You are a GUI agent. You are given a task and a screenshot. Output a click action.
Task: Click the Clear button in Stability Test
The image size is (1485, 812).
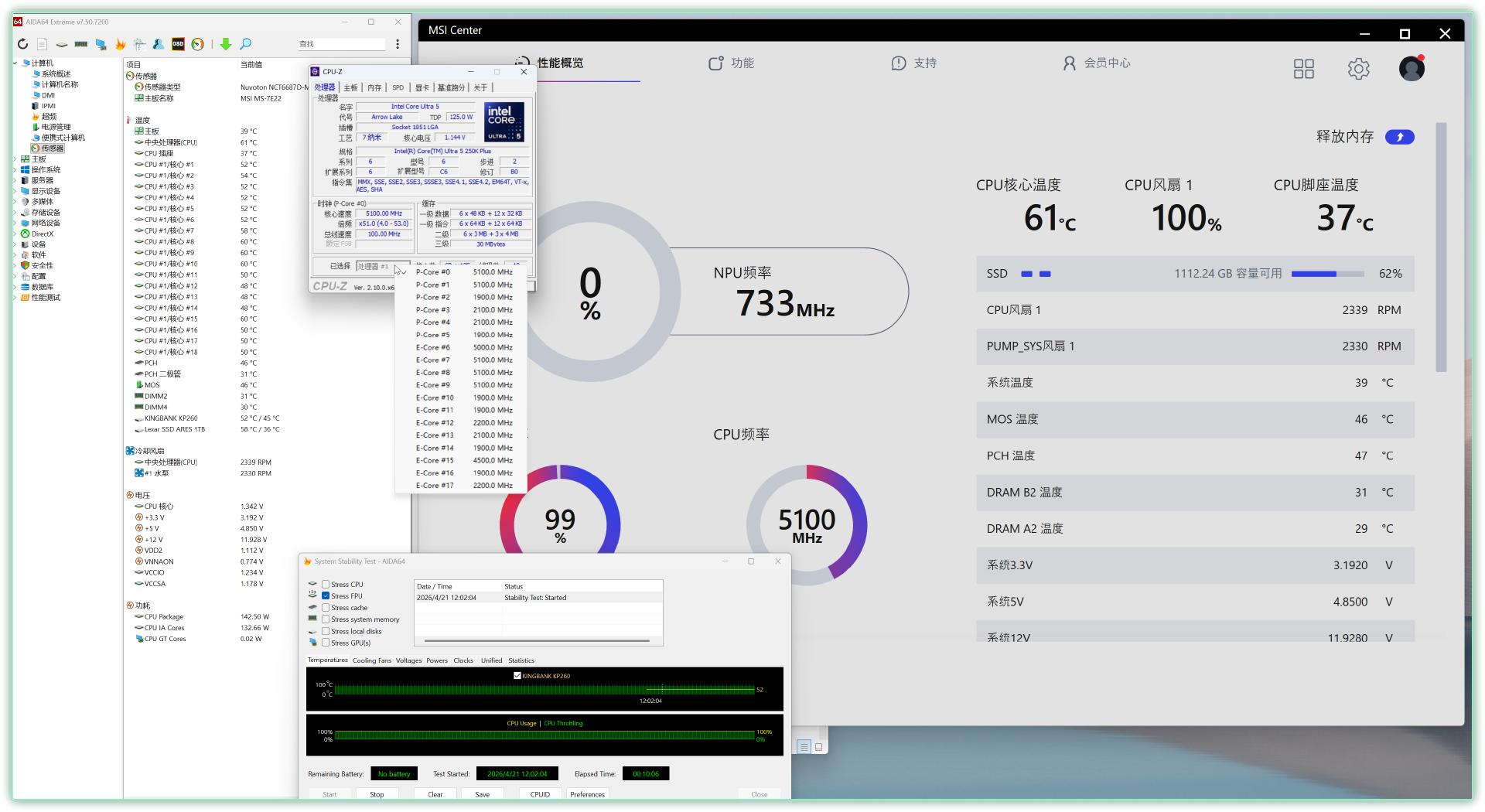point(435,794)
